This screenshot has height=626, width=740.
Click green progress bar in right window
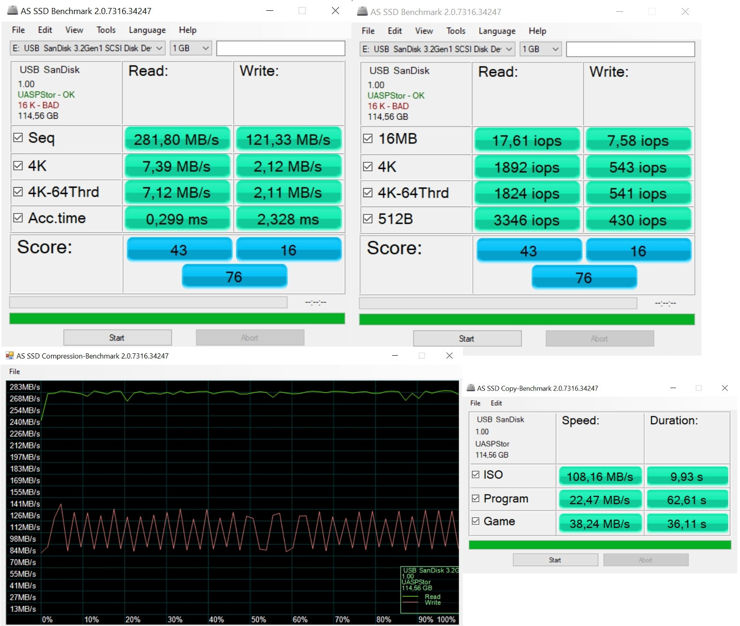tap(527, 320)
